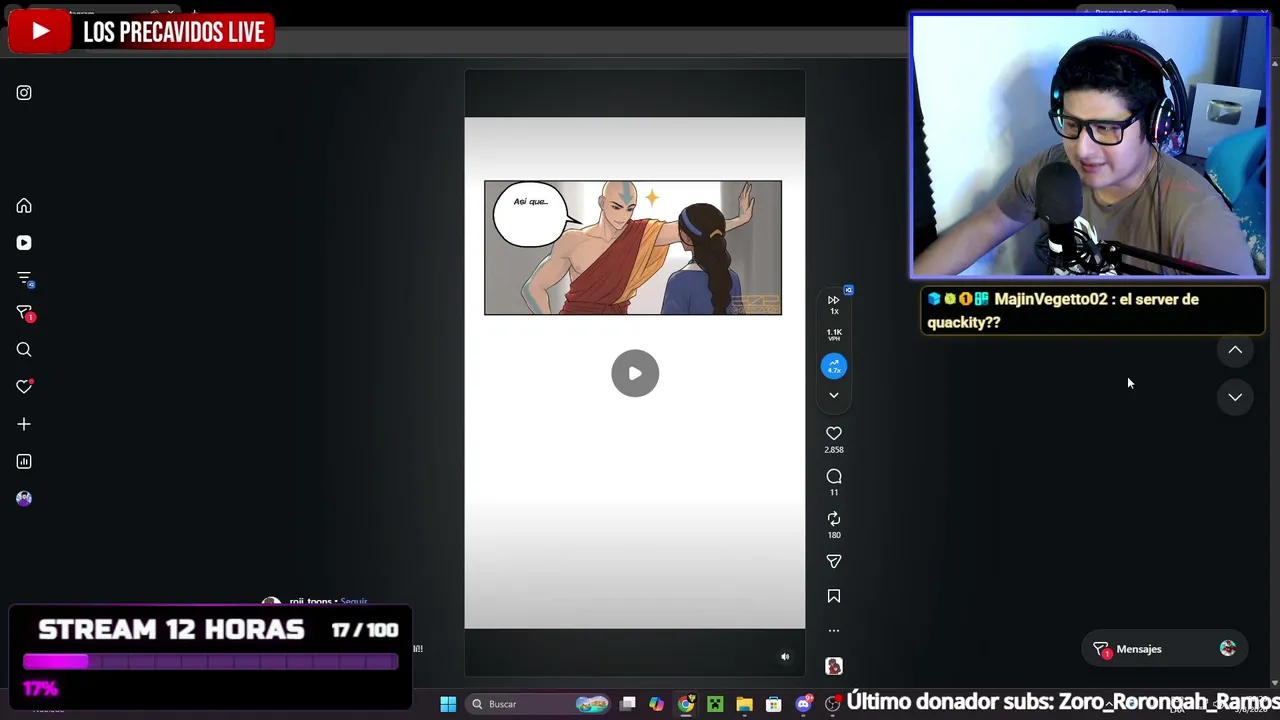Open Microsoft Store from the taskbar
Image resolution: width=1280 pixels, height=720 pixels.
pyautogui.click(x=773, y=704)
